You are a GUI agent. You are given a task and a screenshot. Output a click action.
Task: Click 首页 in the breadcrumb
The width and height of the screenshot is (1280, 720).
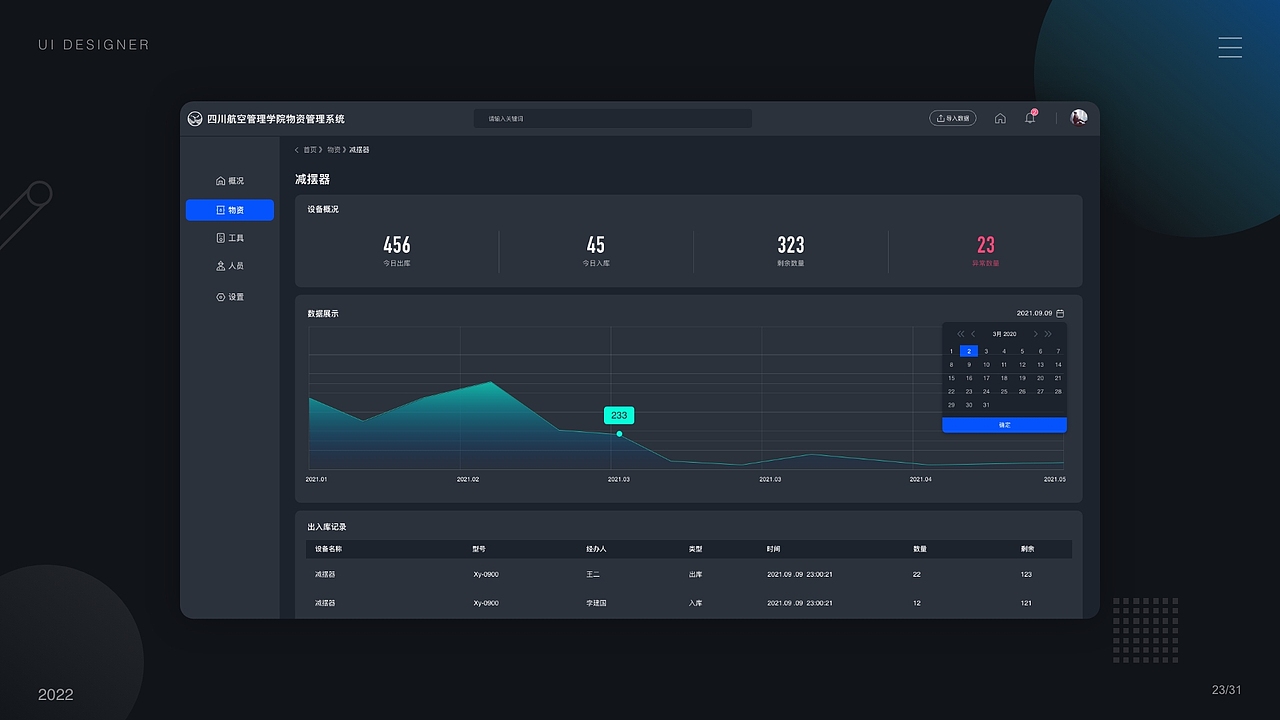(x=310, y=150)
